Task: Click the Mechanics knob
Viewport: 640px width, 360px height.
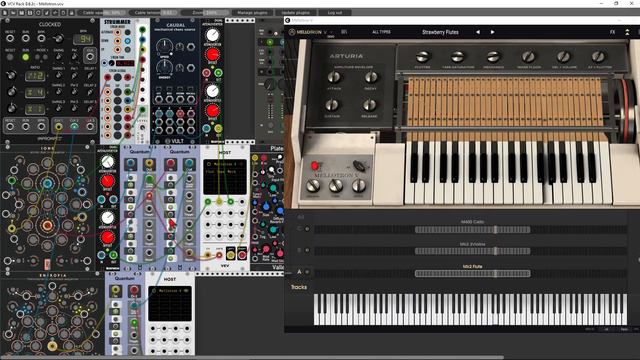Action: (493, 56)
